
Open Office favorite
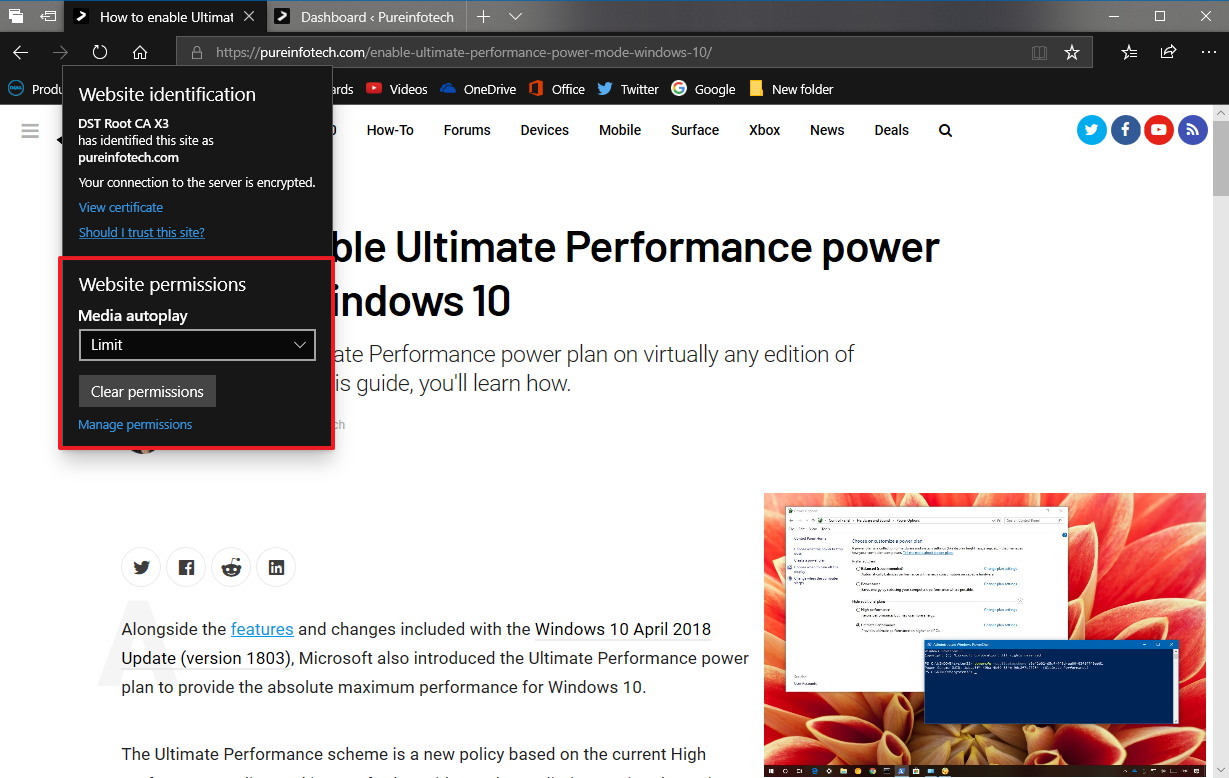click(x=556, y=89)
